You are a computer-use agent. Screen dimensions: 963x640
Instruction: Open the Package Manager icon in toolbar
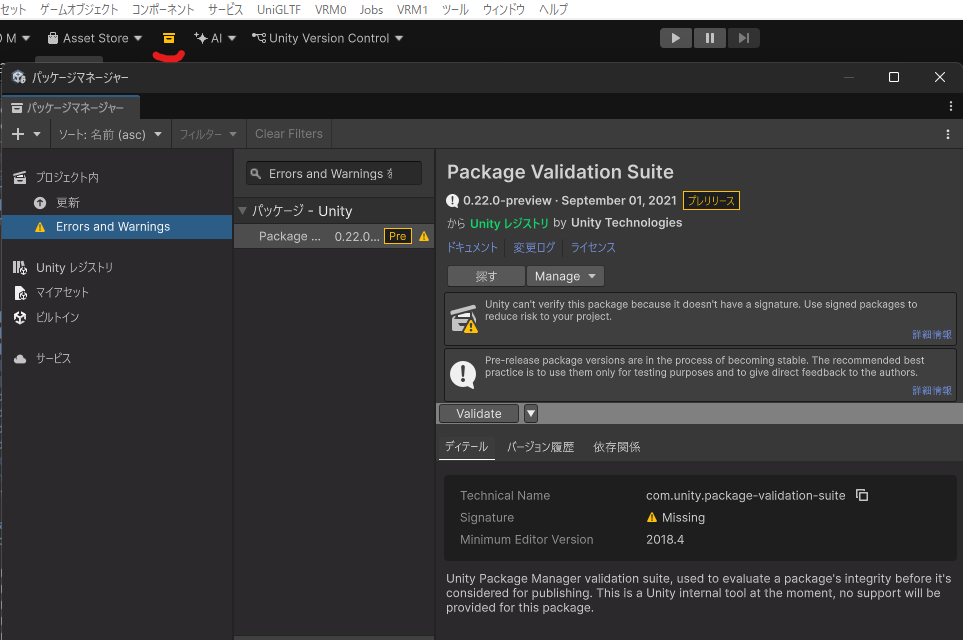pyautogui.click(x=168, y=38)
